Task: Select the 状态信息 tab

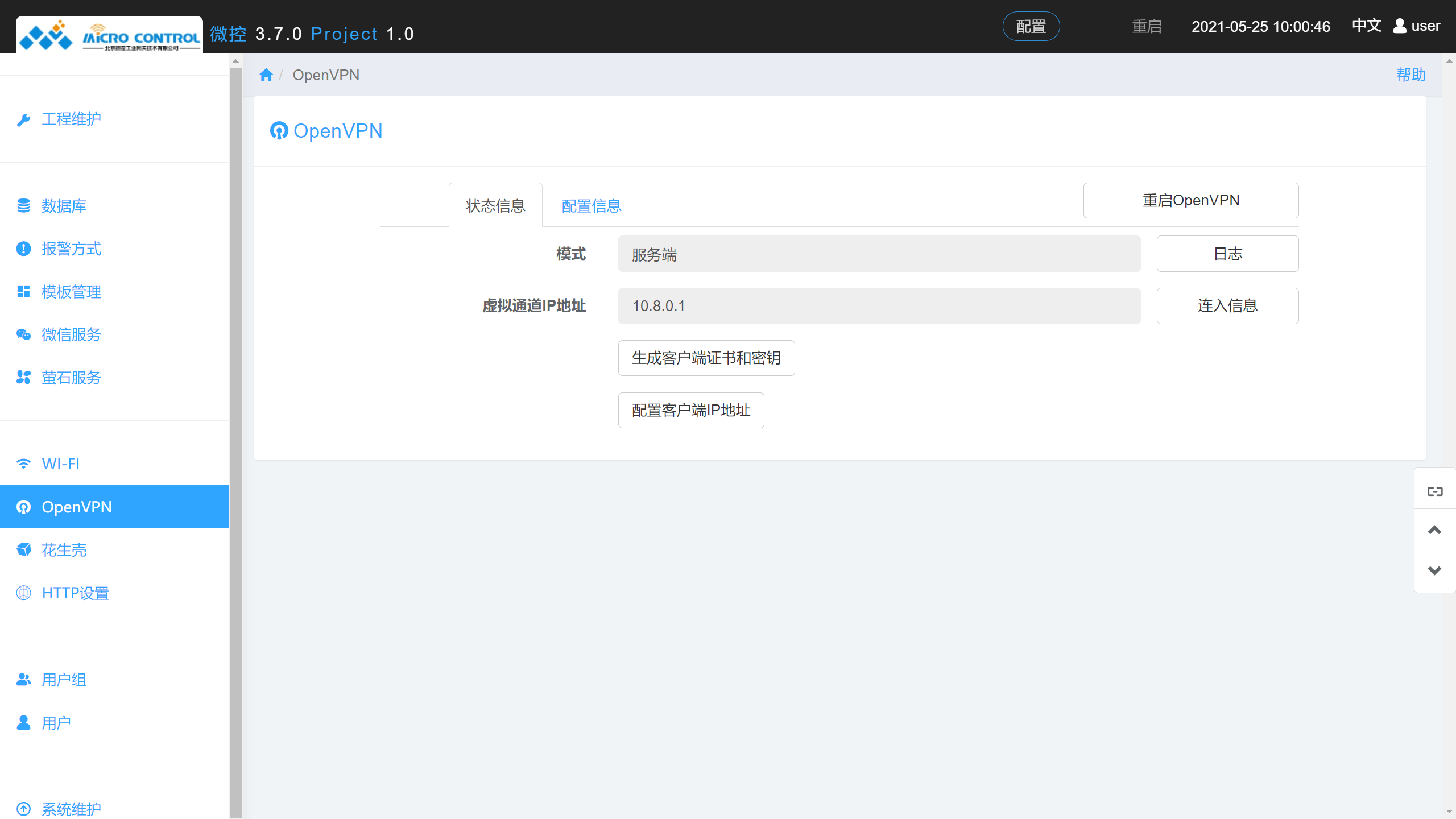Action: tap(495, 206)
